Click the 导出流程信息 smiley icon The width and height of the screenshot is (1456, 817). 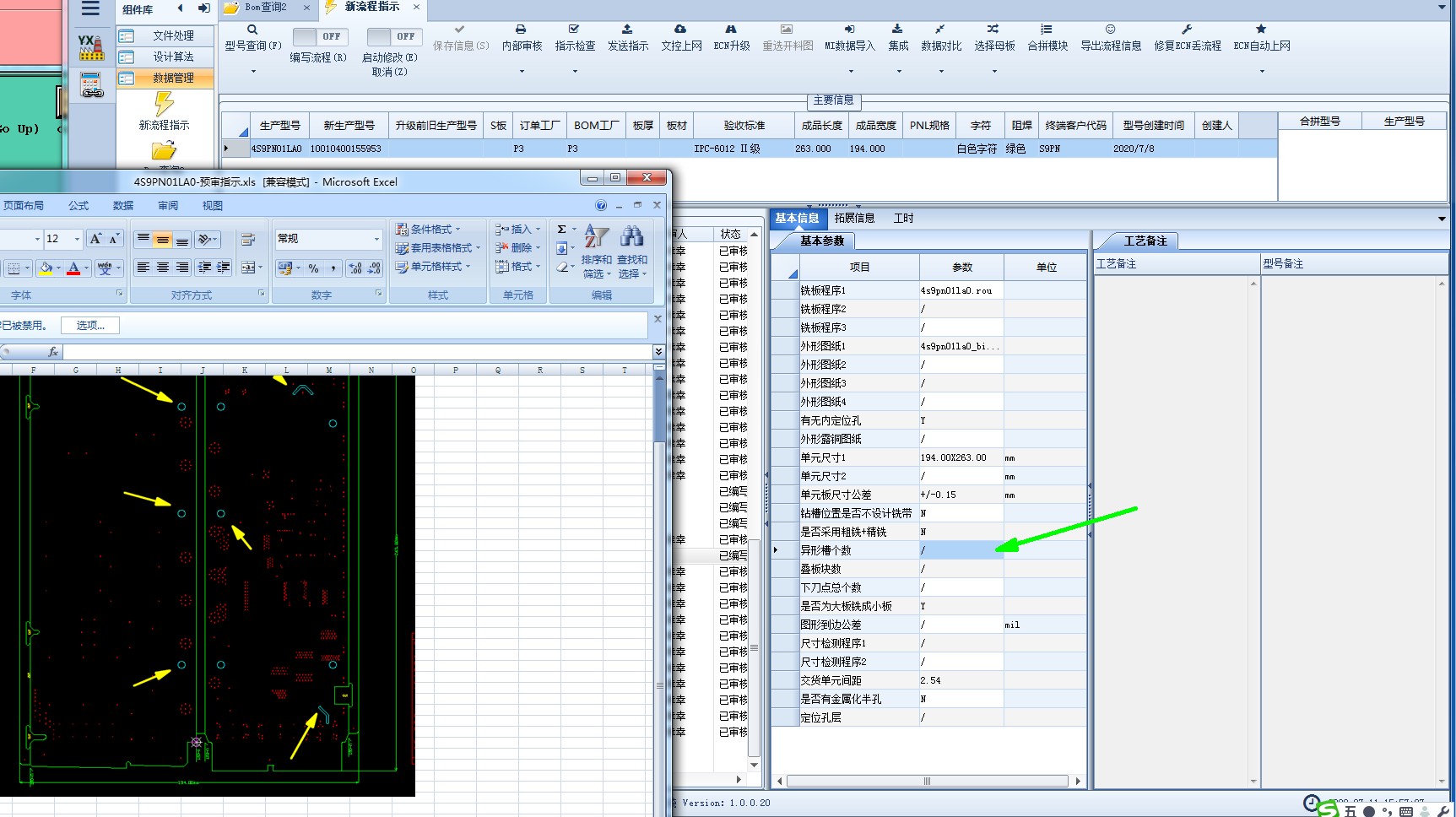1111,30
